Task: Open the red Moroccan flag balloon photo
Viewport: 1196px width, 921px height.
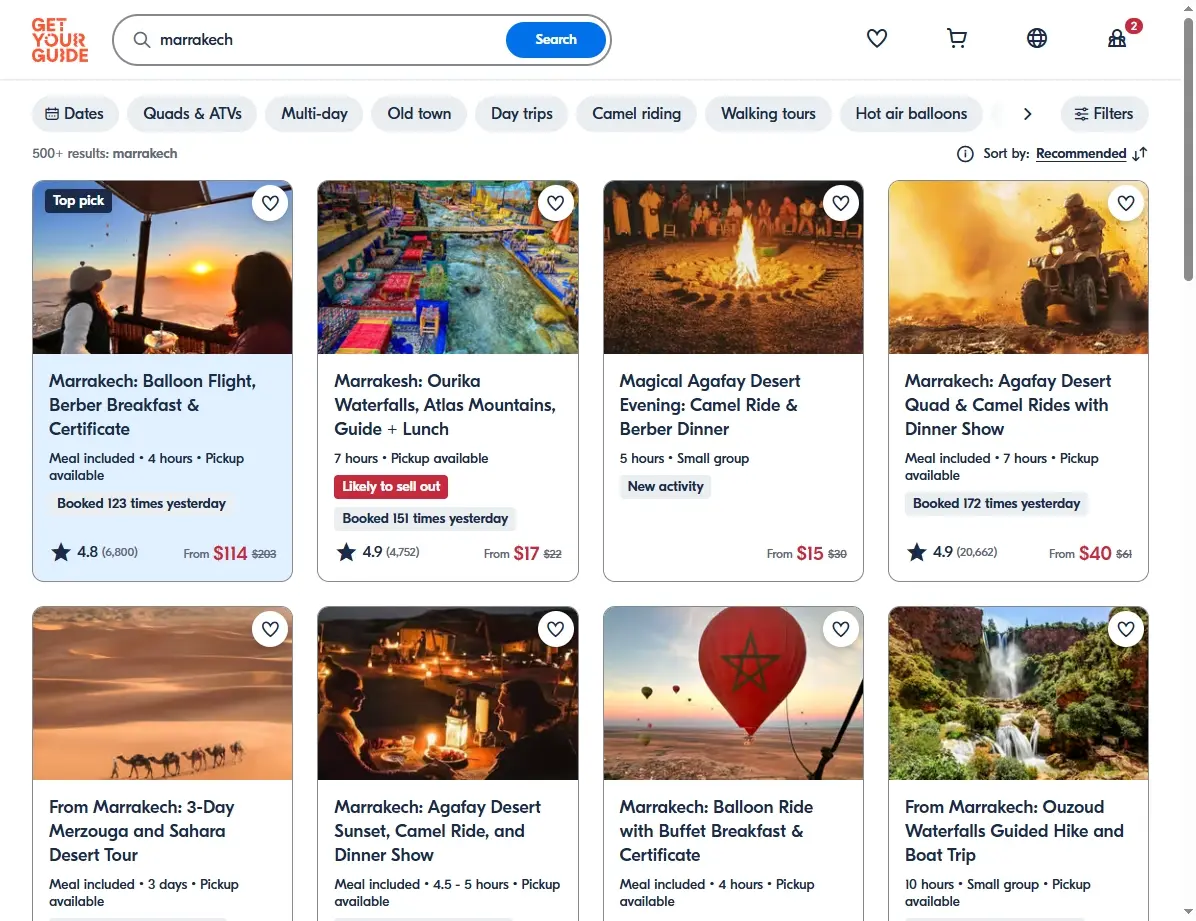Action: 733,693
